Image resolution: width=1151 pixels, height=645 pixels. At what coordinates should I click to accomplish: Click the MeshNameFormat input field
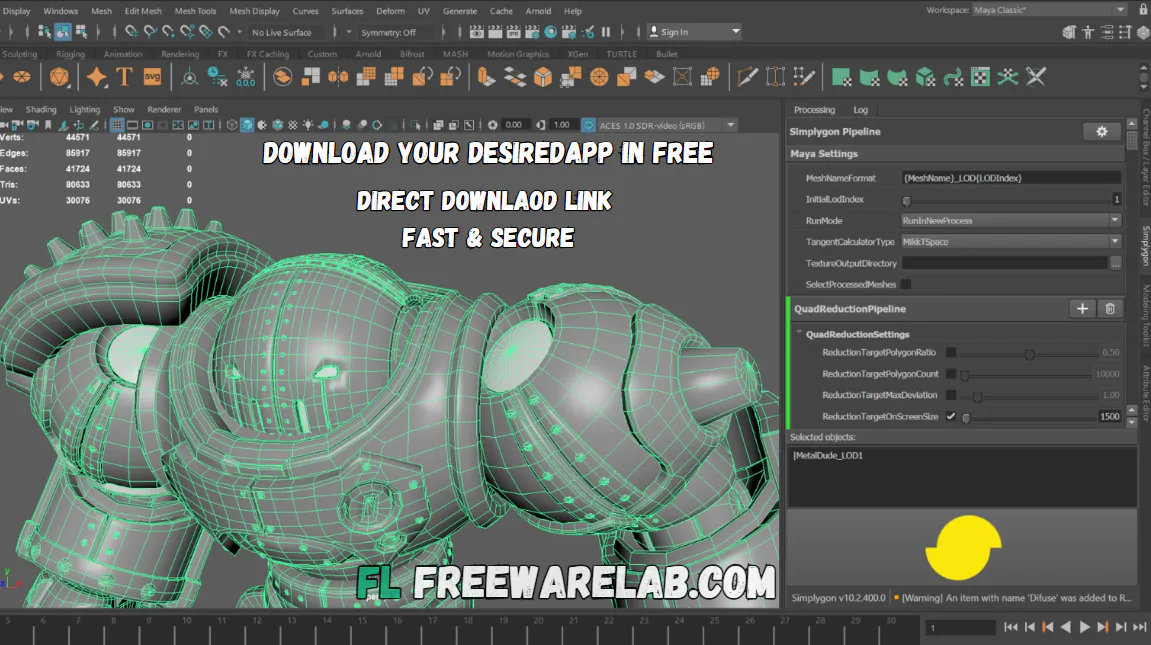point(1011,178)
